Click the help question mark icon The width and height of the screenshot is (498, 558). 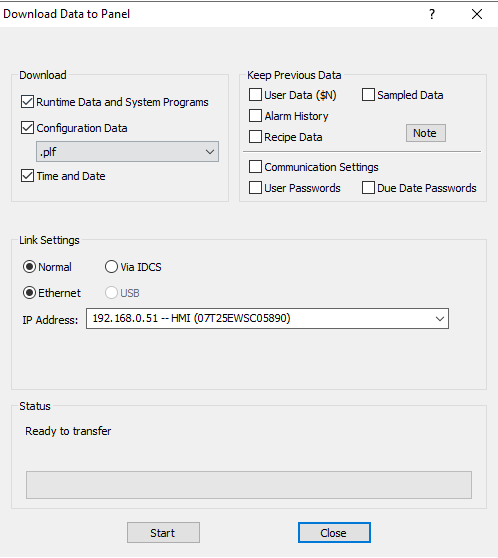(x=432, y=14)
